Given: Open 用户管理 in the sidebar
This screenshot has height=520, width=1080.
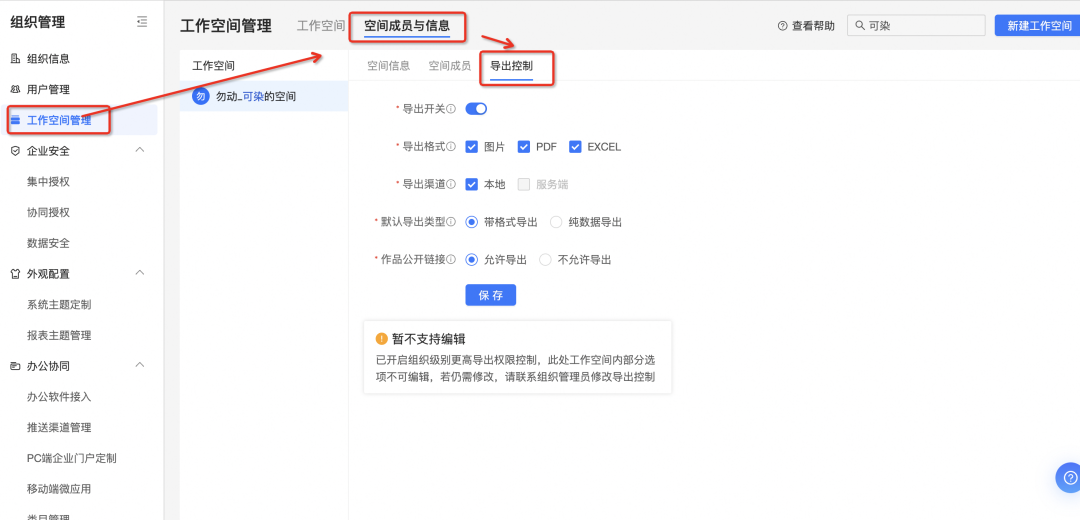Looking at the screenshot, I should (x=48, y=89).
